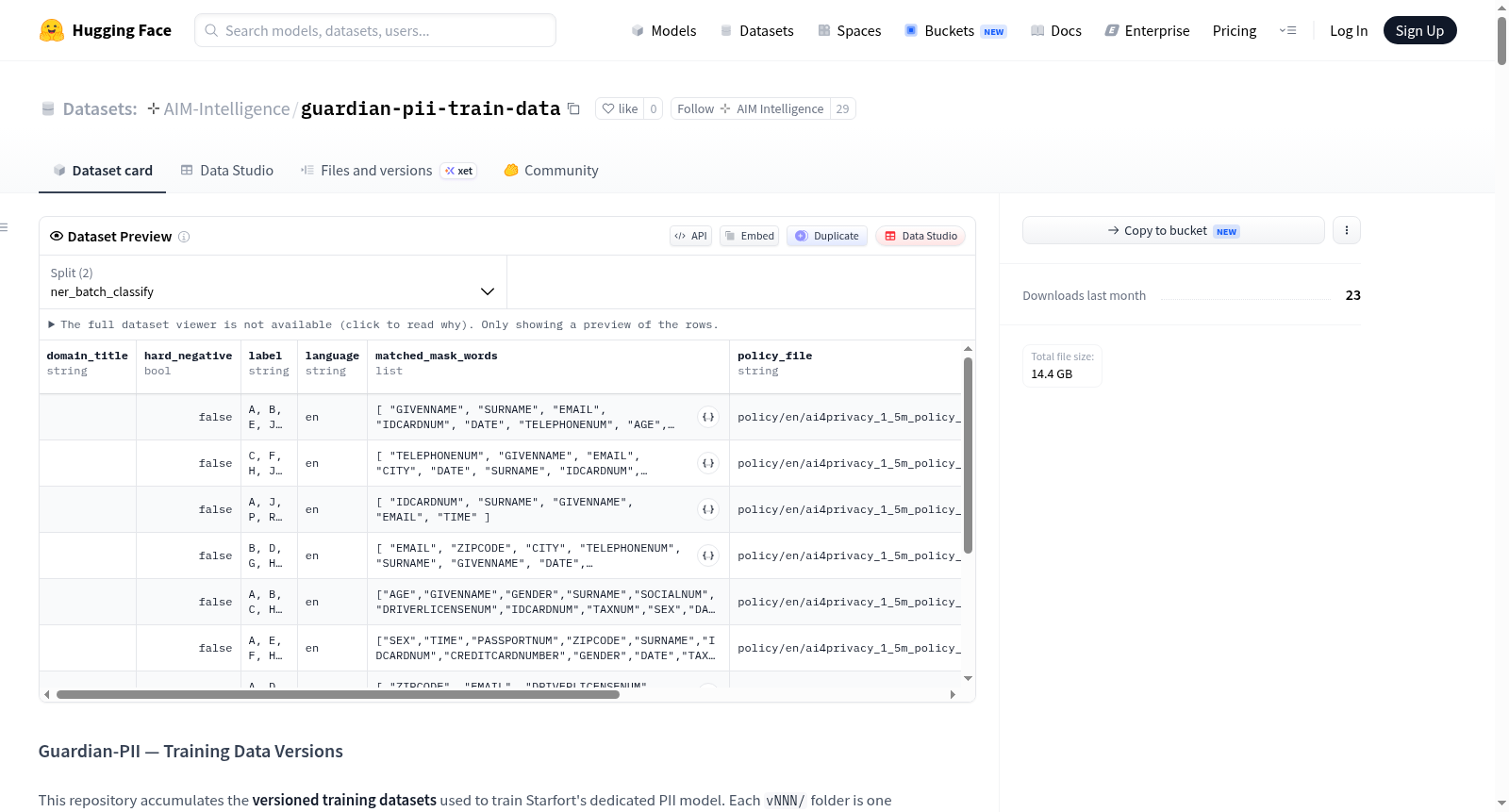Screen dimensions: 1509x812
Task: Open Datasets in the top navigation
Action: click(x=756, y=30)
